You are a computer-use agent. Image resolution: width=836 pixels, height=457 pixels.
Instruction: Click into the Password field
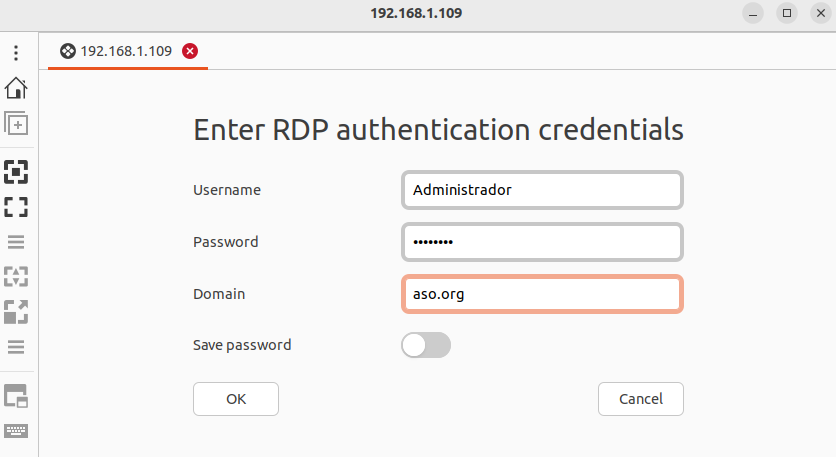click(x=542, y=242)
